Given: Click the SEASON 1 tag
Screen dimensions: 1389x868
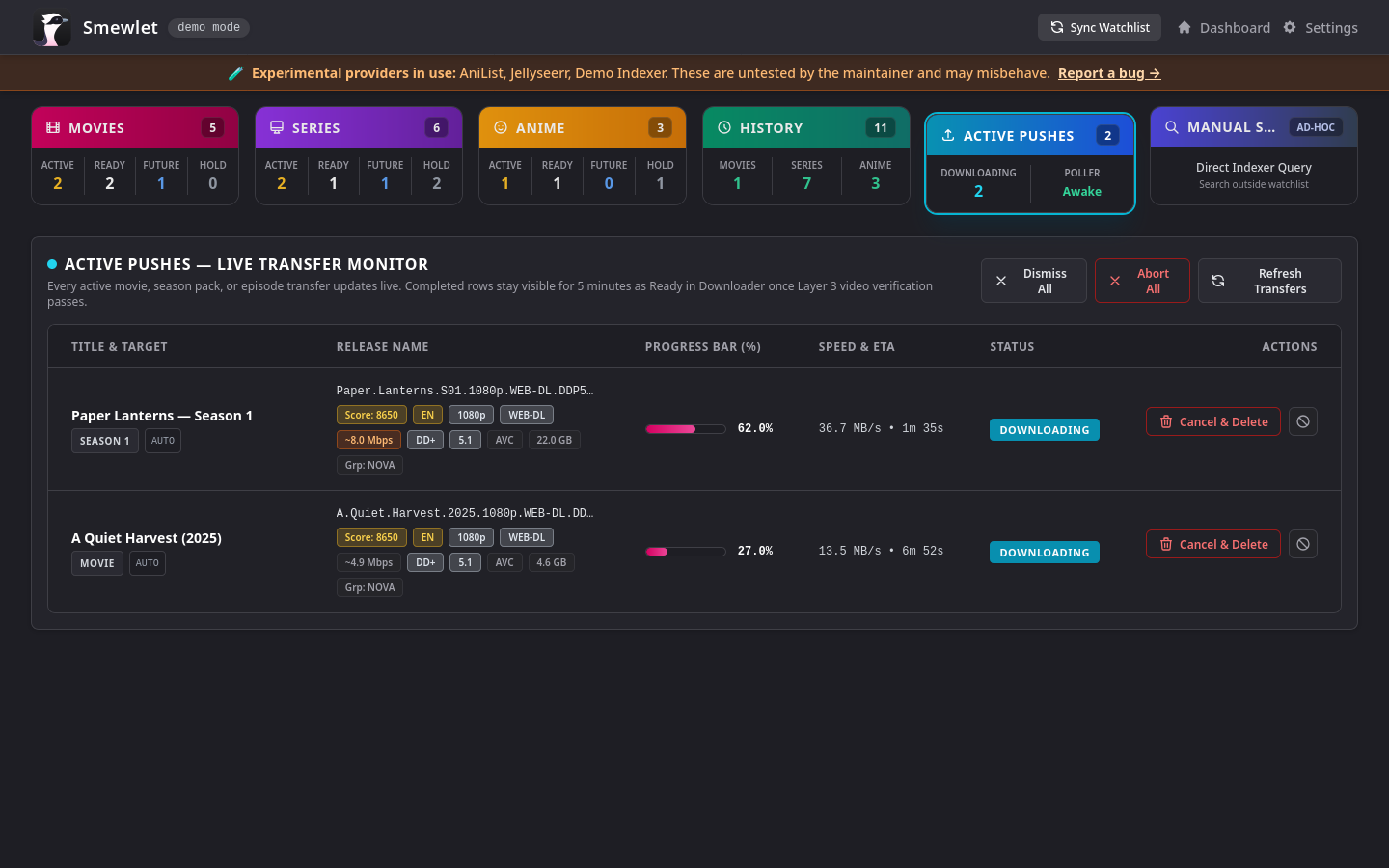Looking at the screenshot, I should coord(104,441).
